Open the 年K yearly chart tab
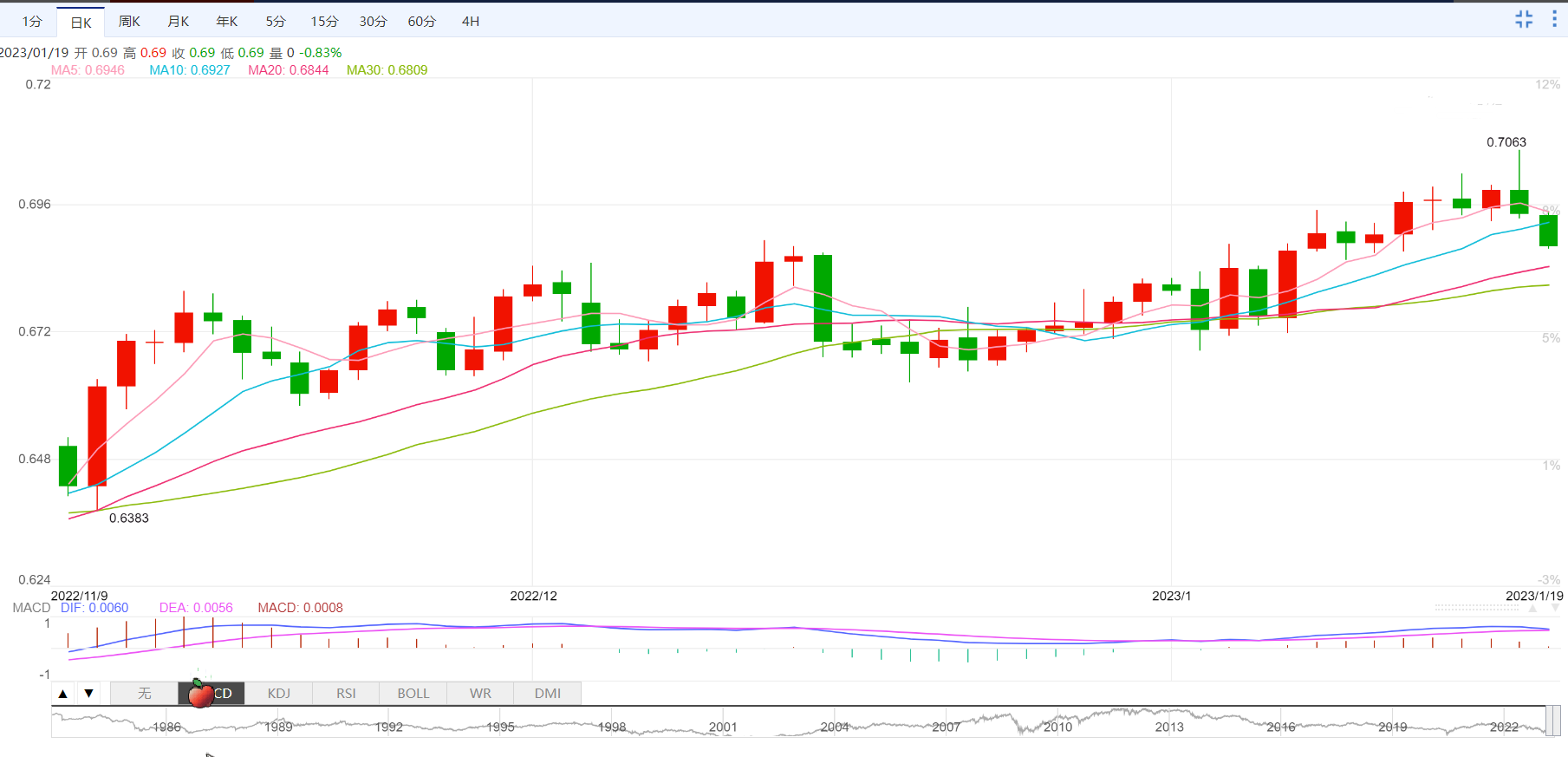 (x=227, y=22)
